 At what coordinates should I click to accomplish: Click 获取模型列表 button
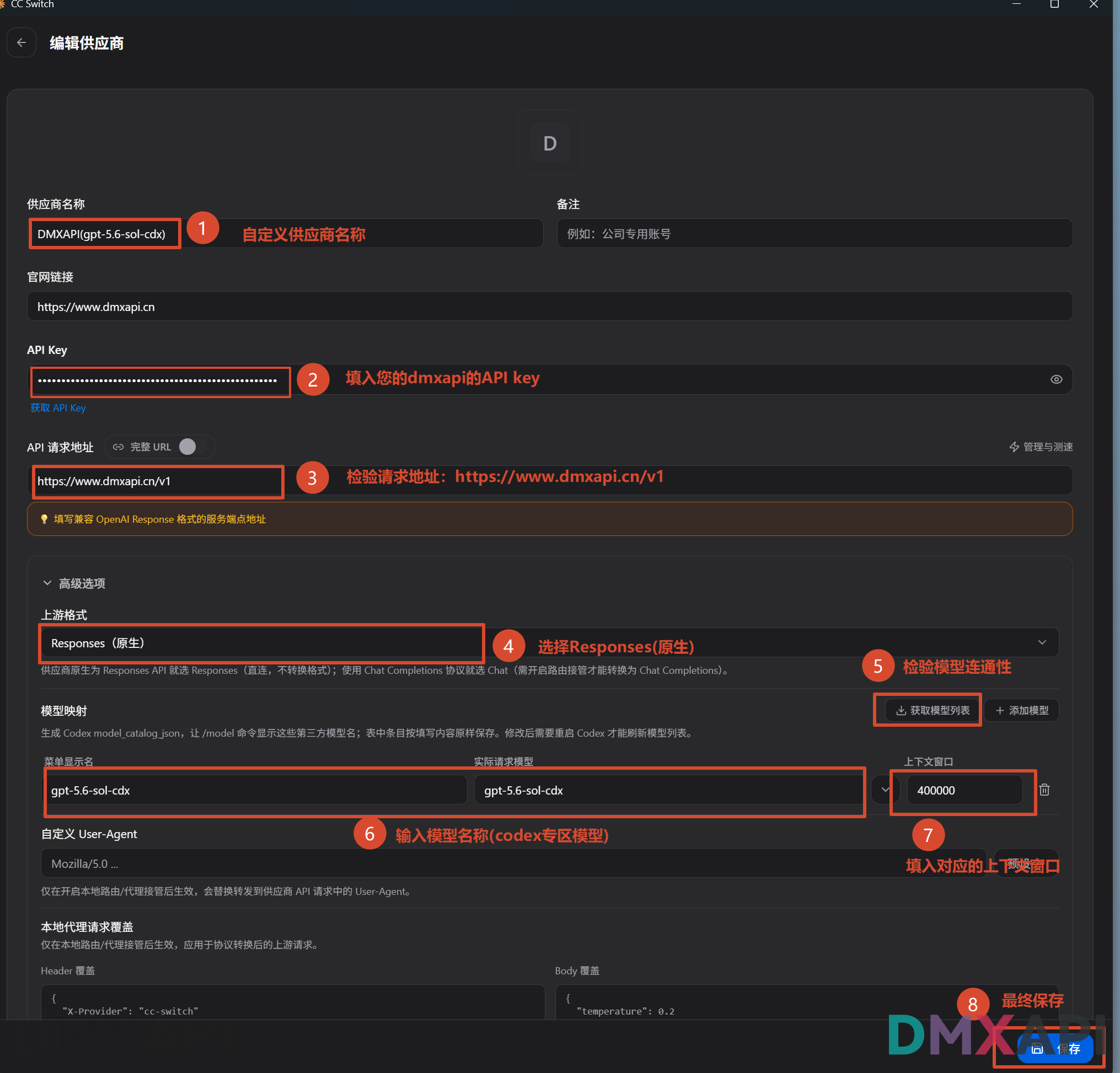pos(933,710)
